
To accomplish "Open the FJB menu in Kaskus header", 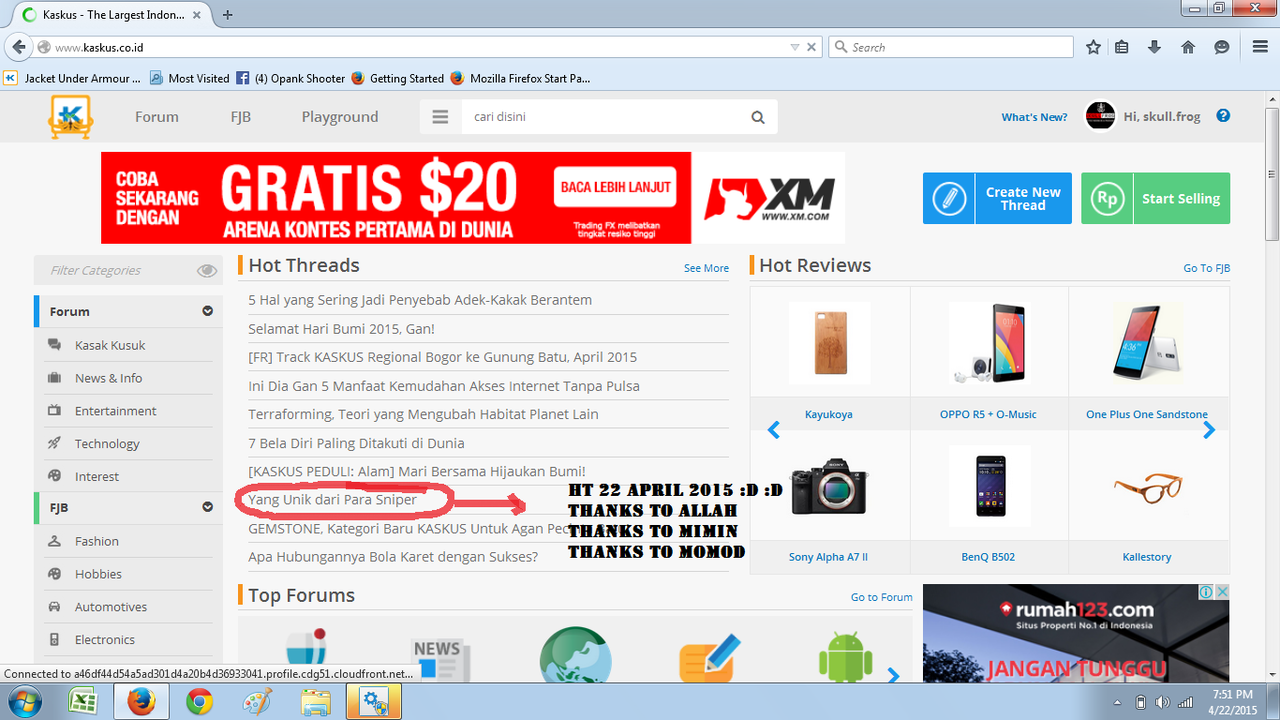I will (240, 117).
